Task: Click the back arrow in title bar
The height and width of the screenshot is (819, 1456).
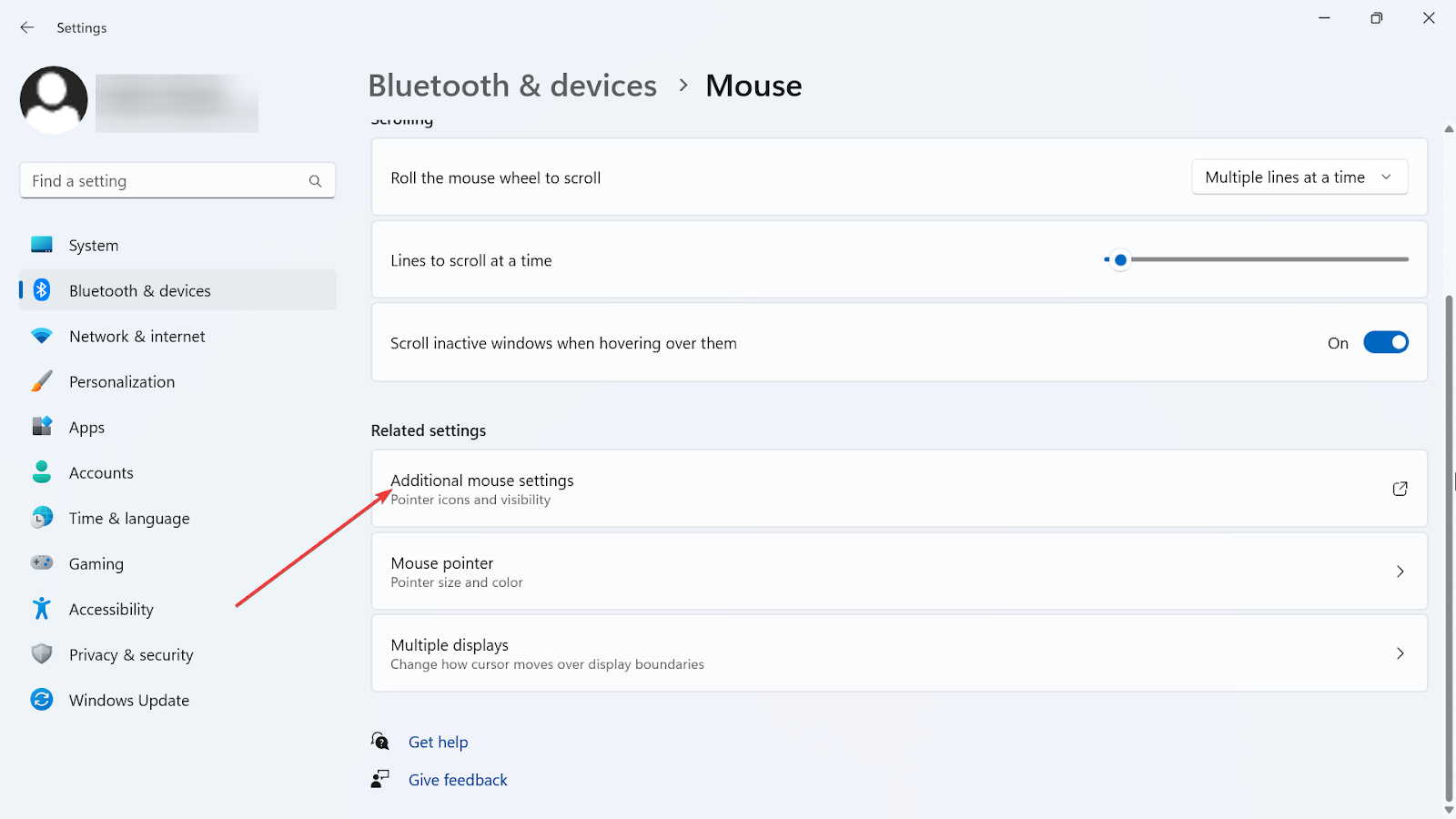Action: pos(27,27)
